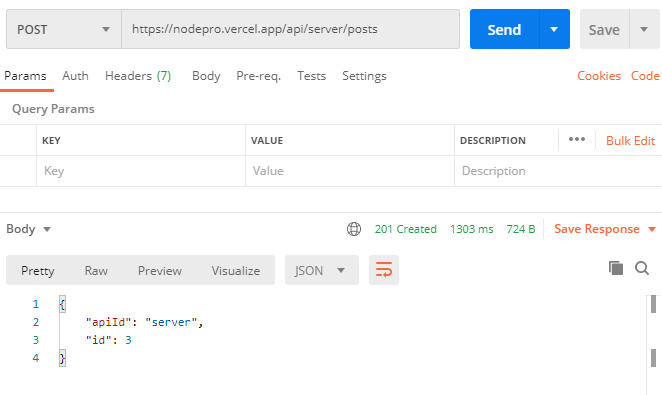The image size is (662, 395).
Task: Expand the Send button dropdown arrow
Action: click(x=554, y=29)
